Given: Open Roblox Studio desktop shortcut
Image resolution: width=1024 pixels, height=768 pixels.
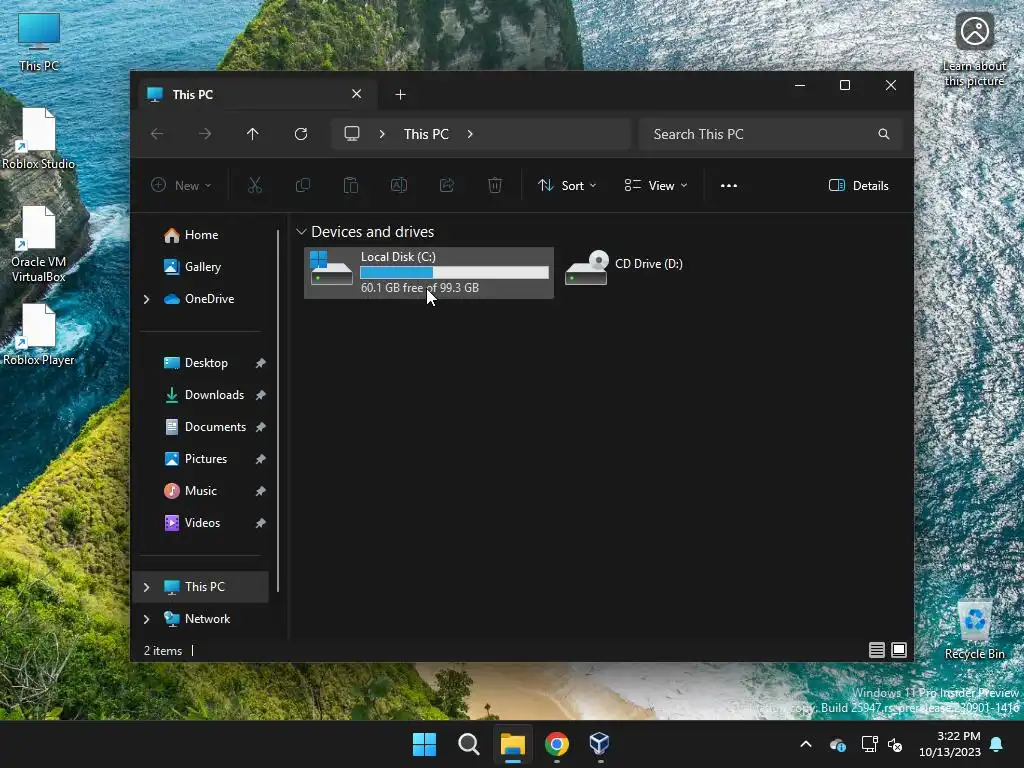Looking at the screenshot, I should click(x=39, y=139).
